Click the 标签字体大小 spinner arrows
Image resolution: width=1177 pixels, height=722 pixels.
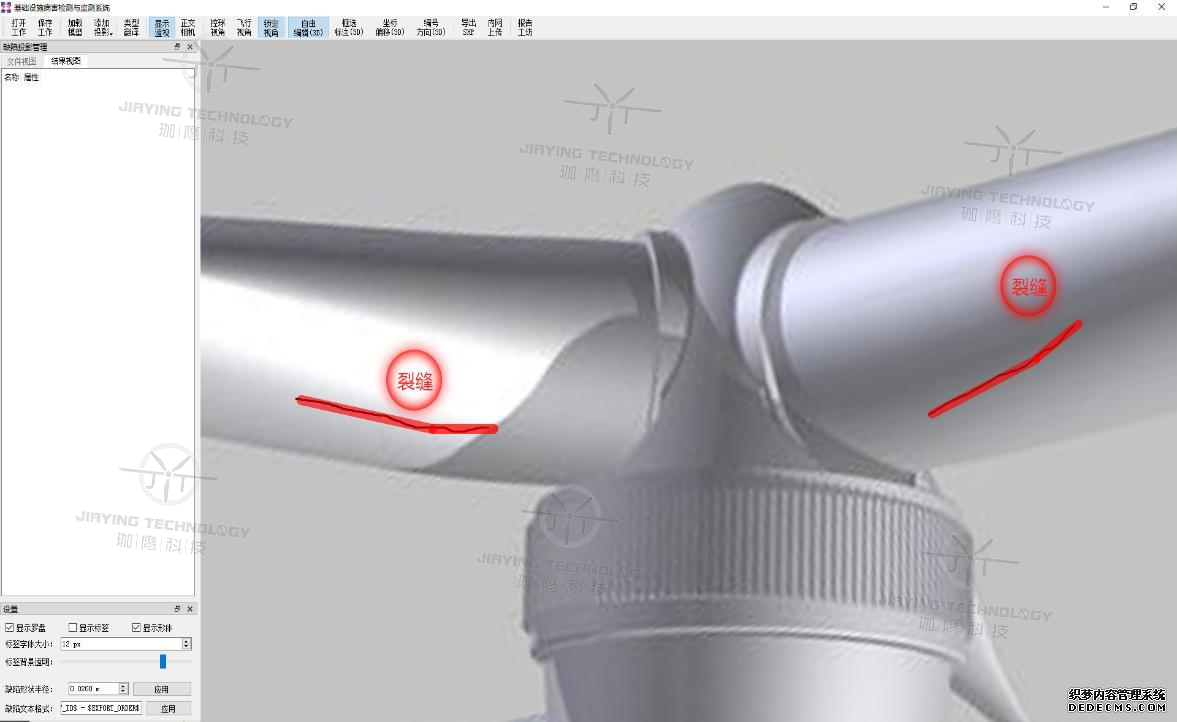coord(186,644)
